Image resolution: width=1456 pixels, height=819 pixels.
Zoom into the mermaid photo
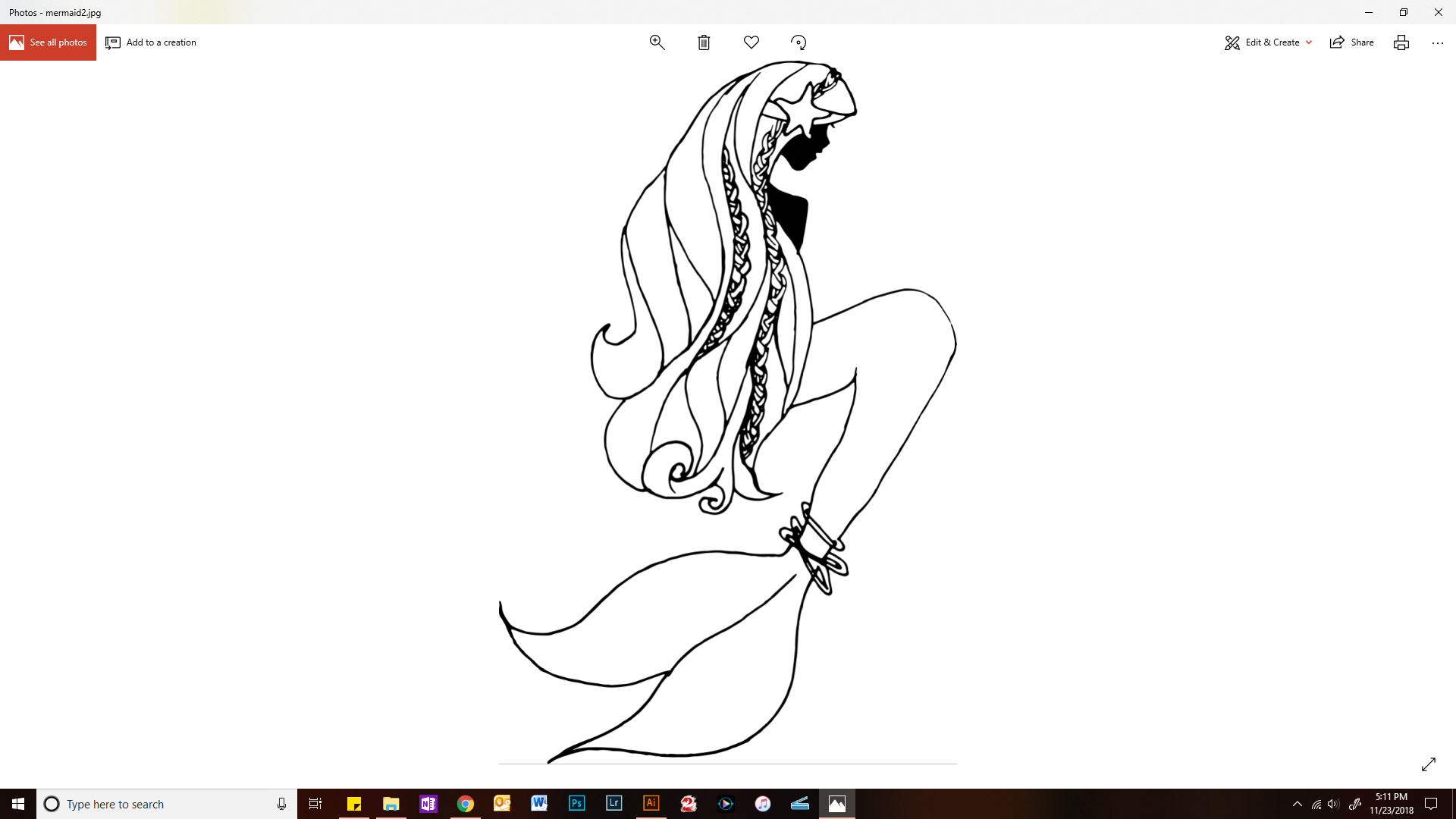[657, 42]
